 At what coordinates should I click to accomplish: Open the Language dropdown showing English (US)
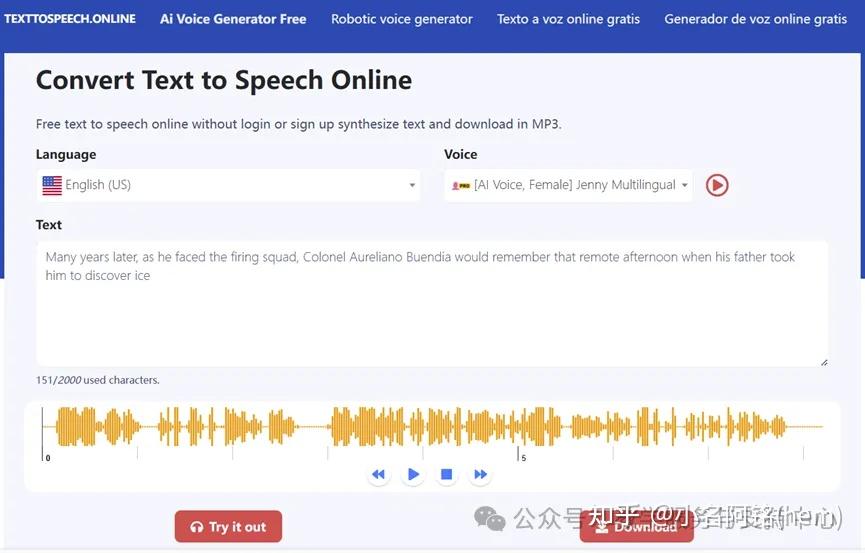(x=228, y=185)
